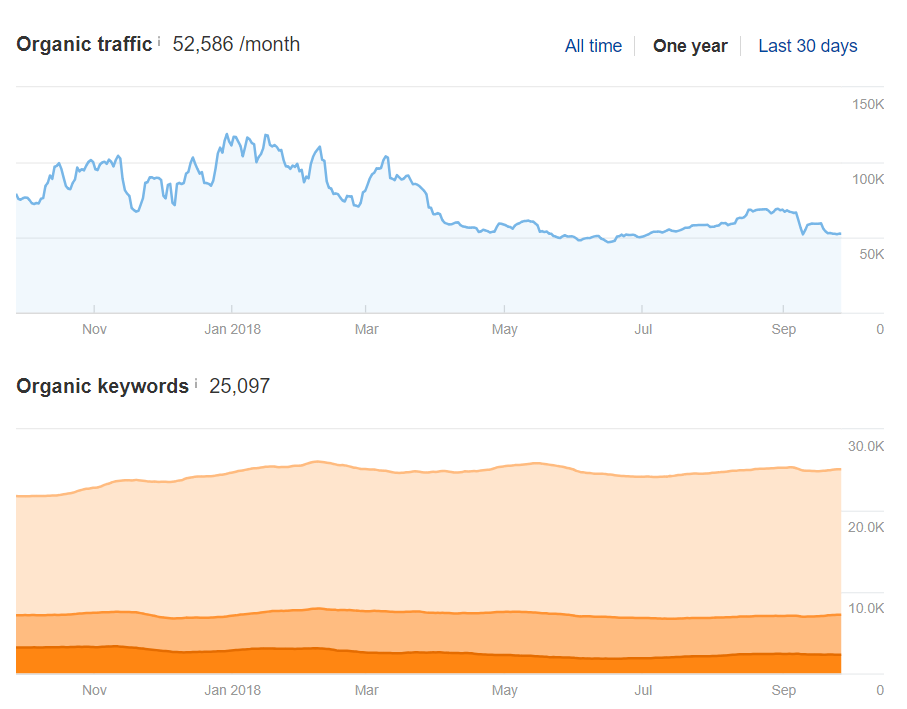Click the blue traffic line peak near Jan 2018

click(227, 135)
